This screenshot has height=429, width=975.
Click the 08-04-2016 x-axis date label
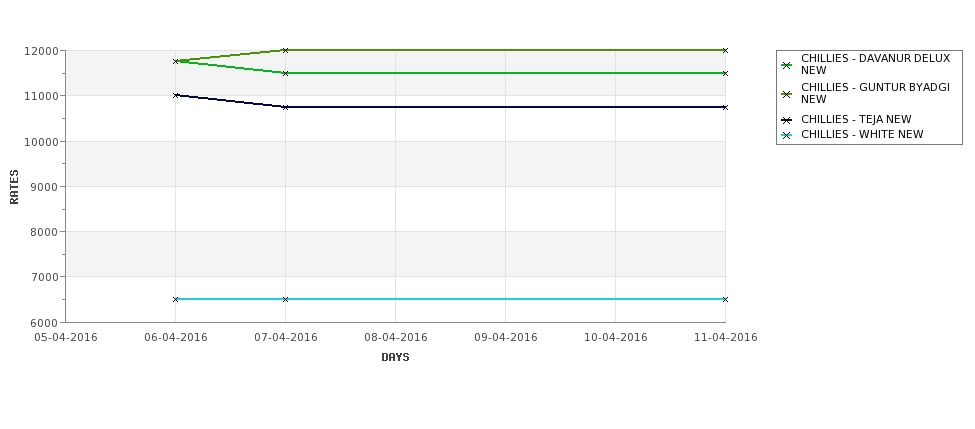point(395,338)
